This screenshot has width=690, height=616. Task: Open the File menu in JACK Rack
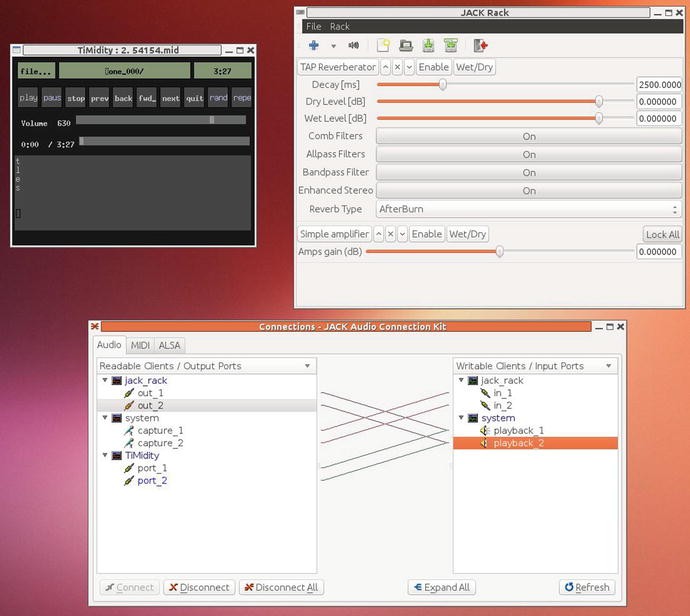[x=313, y=26]
